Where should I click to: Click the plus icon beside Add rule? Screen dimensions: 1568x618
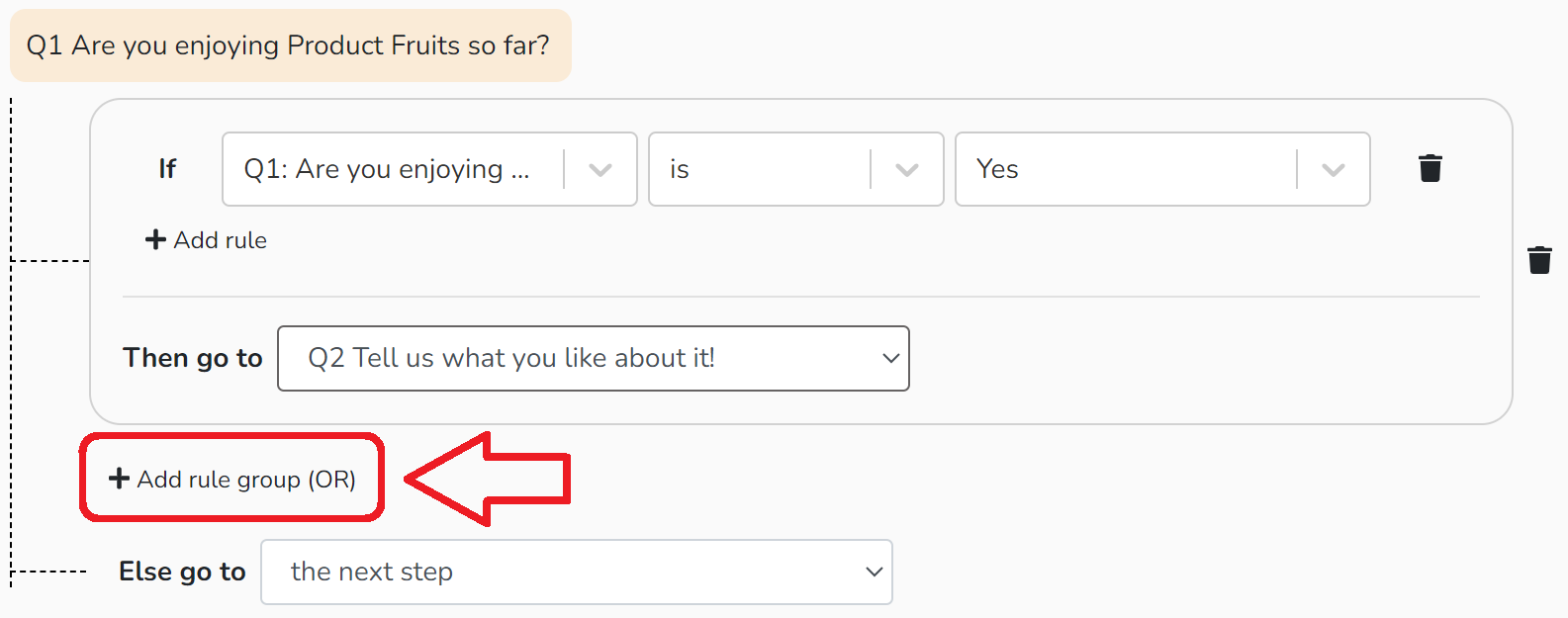tap(155, 239)
